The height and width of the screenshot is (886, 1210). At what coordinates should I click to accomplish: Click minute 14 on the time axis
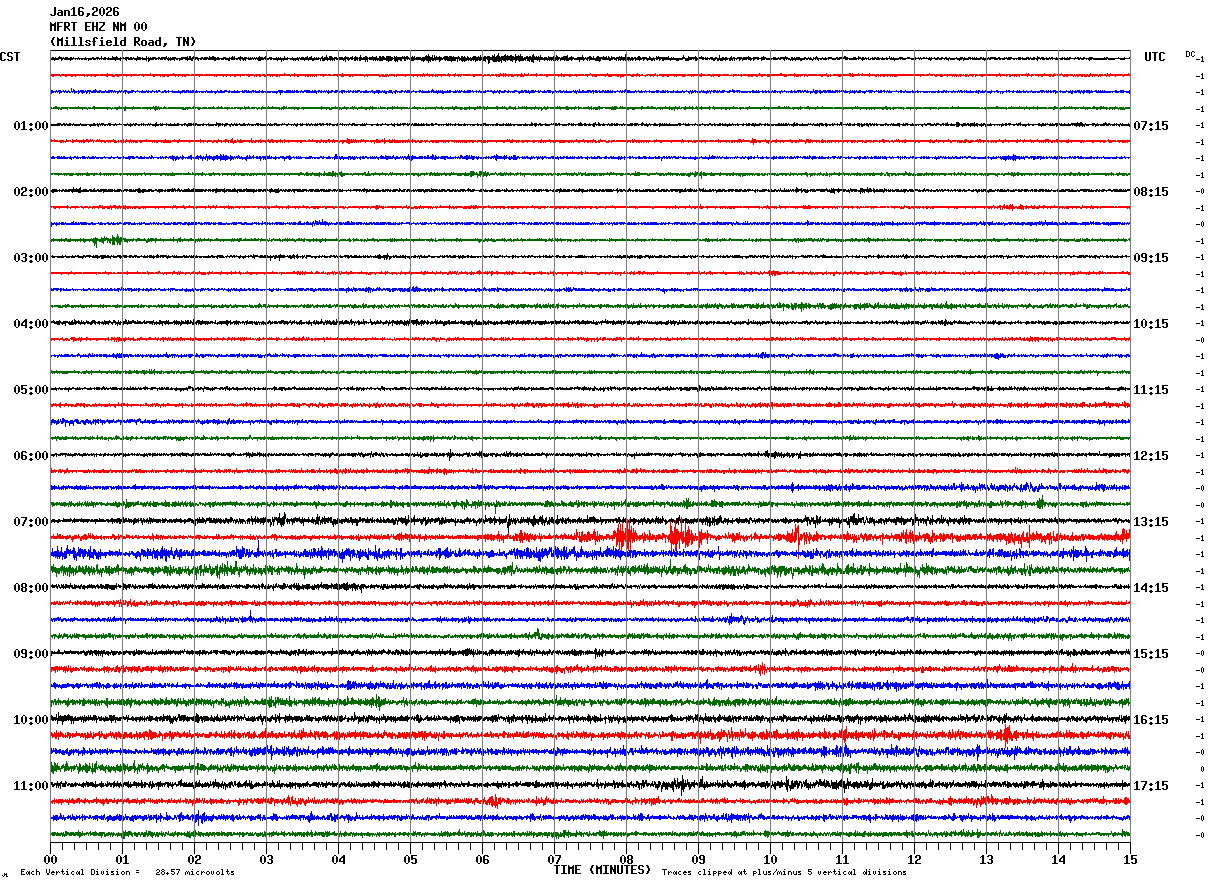[x=1058, y=858]
